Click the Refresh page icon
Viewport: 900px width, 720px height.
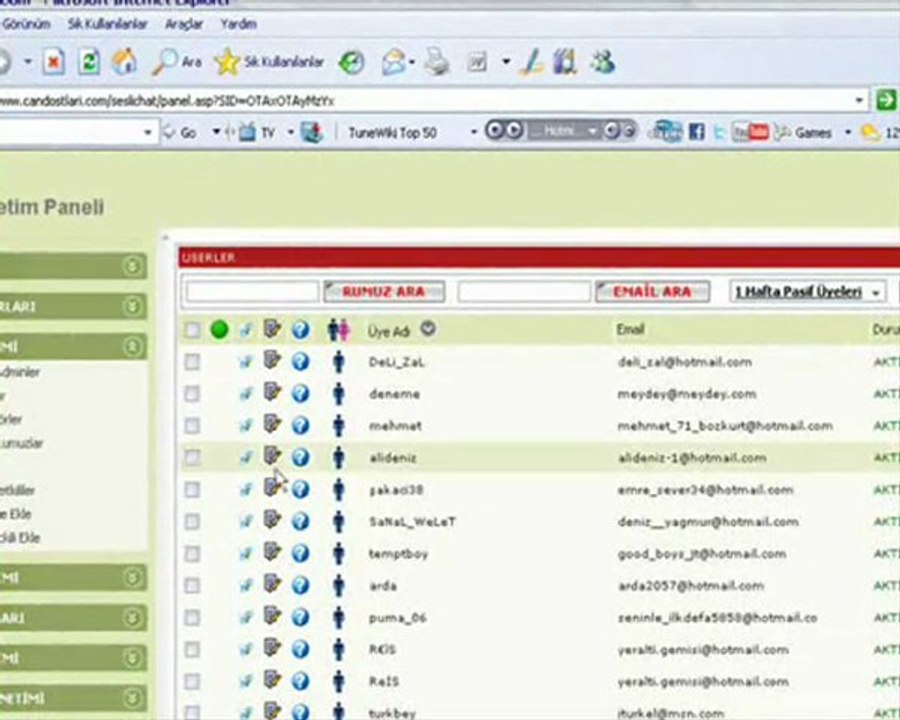coord(89,61)
